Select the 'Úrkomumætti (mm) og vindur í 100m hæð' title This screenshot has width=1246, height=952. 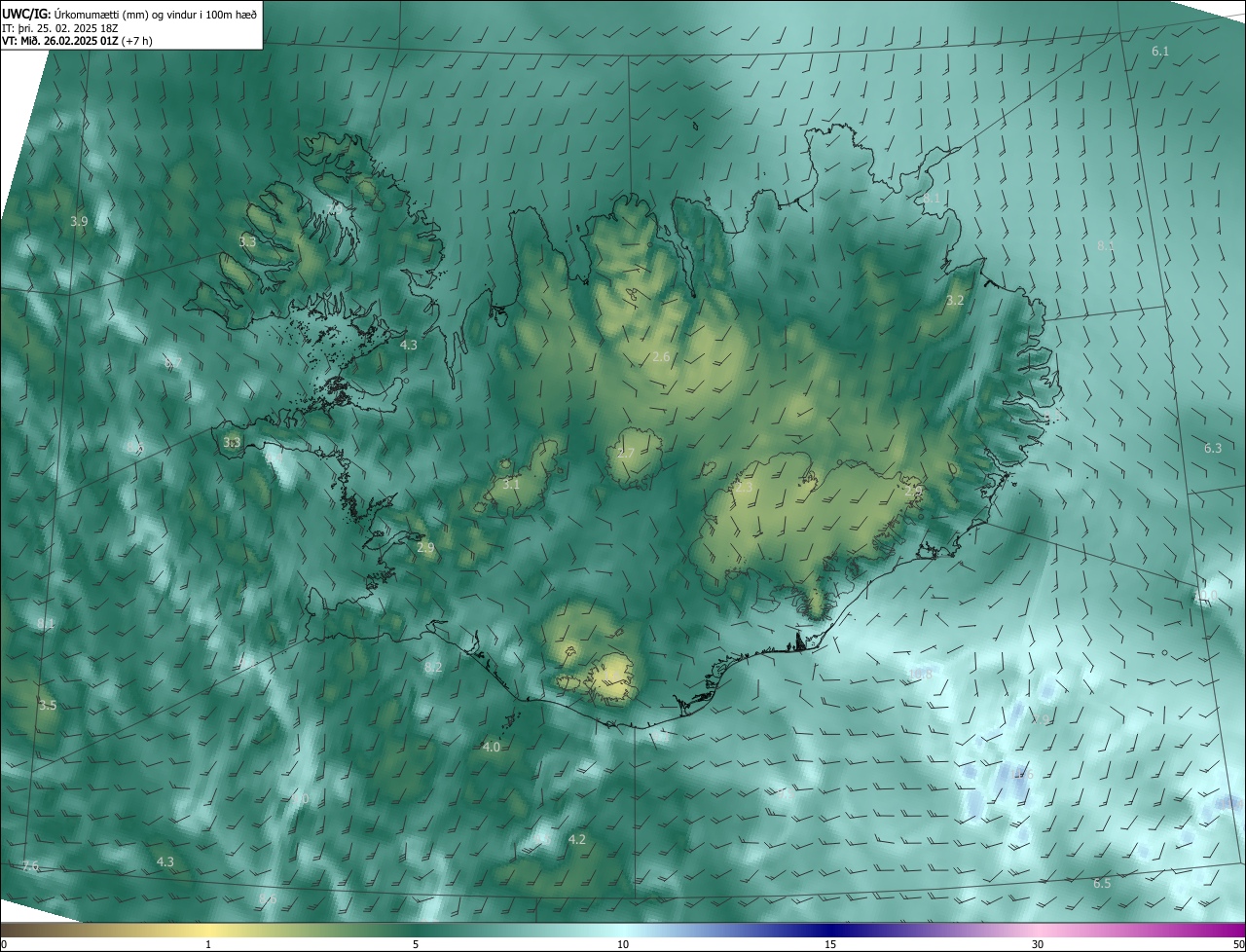(x=156, y=13)
